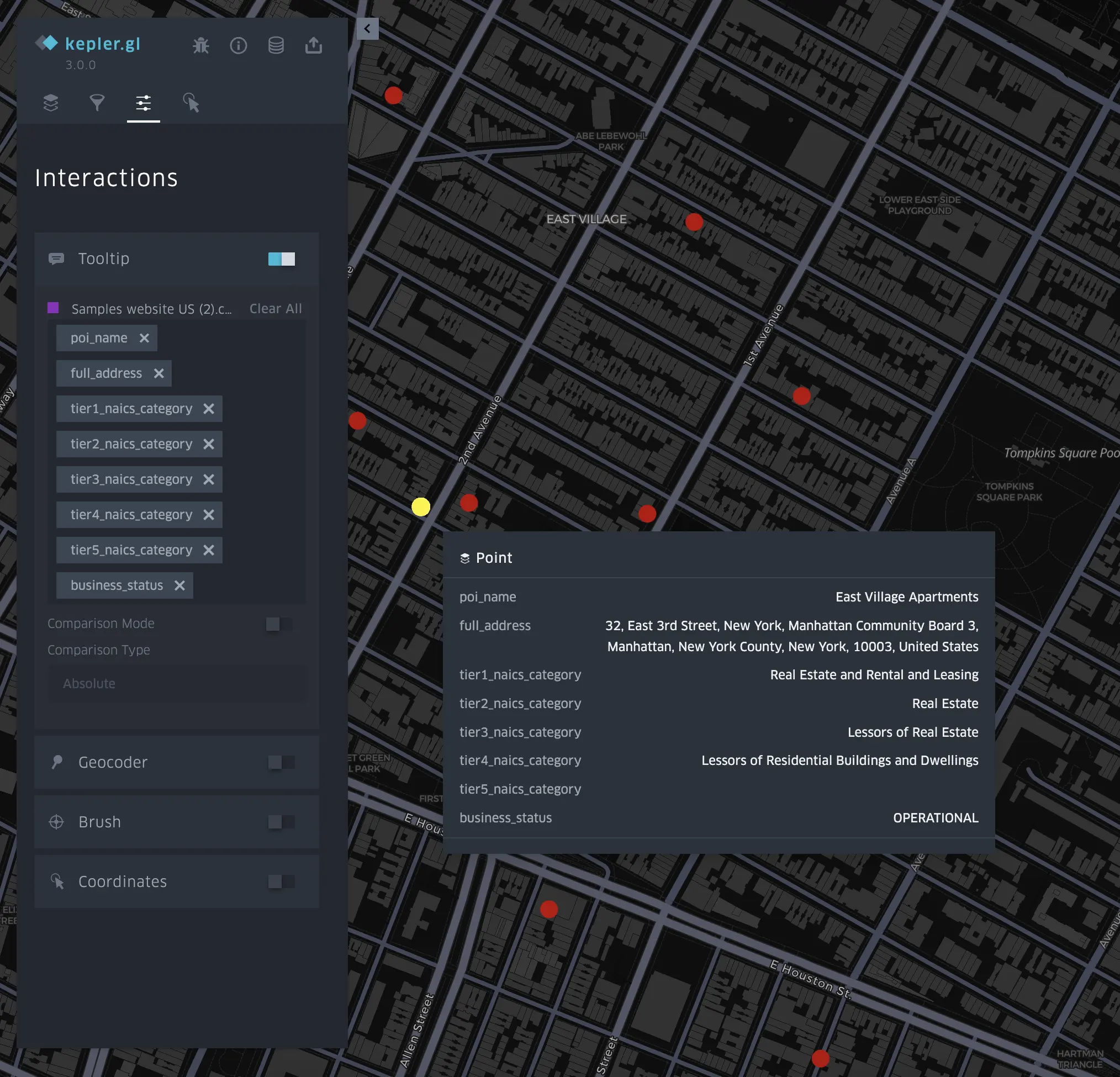1120x1077 pixels.
Task: Open the Absolute comparison type dropdown
Action: coord(176,683)
